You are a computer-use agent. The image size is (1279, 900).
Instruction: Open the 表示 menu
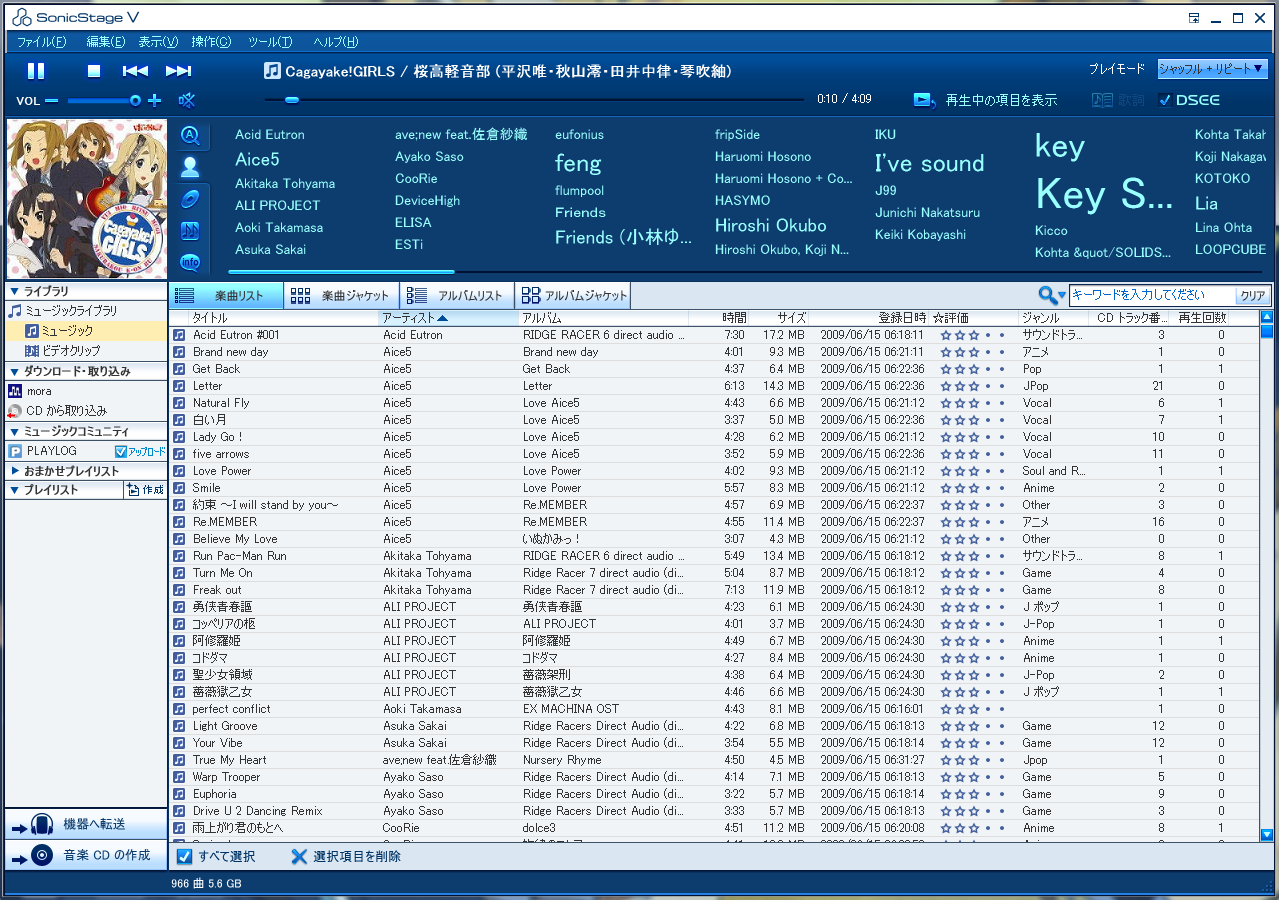pos(158,42)
